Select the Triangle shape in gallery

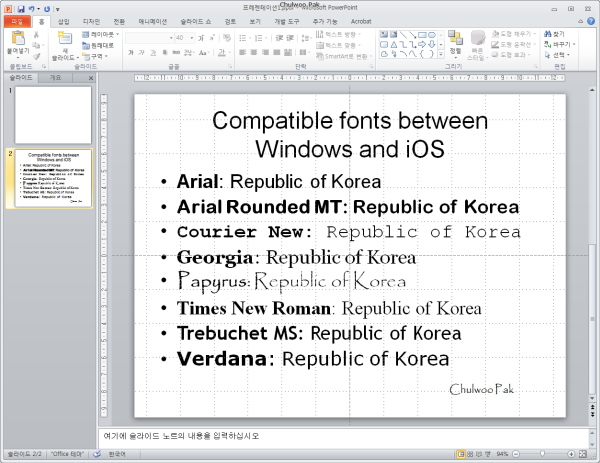point(394,45)
